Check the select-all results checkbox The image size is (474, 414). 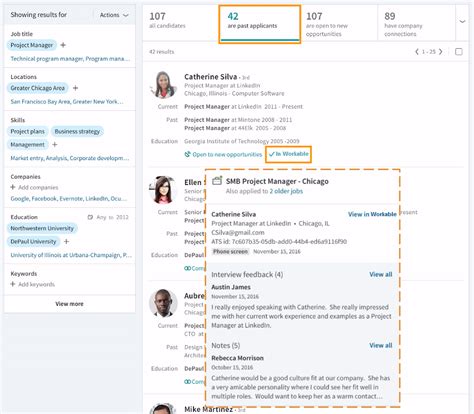pyautogui.click(x=459, y=52)
